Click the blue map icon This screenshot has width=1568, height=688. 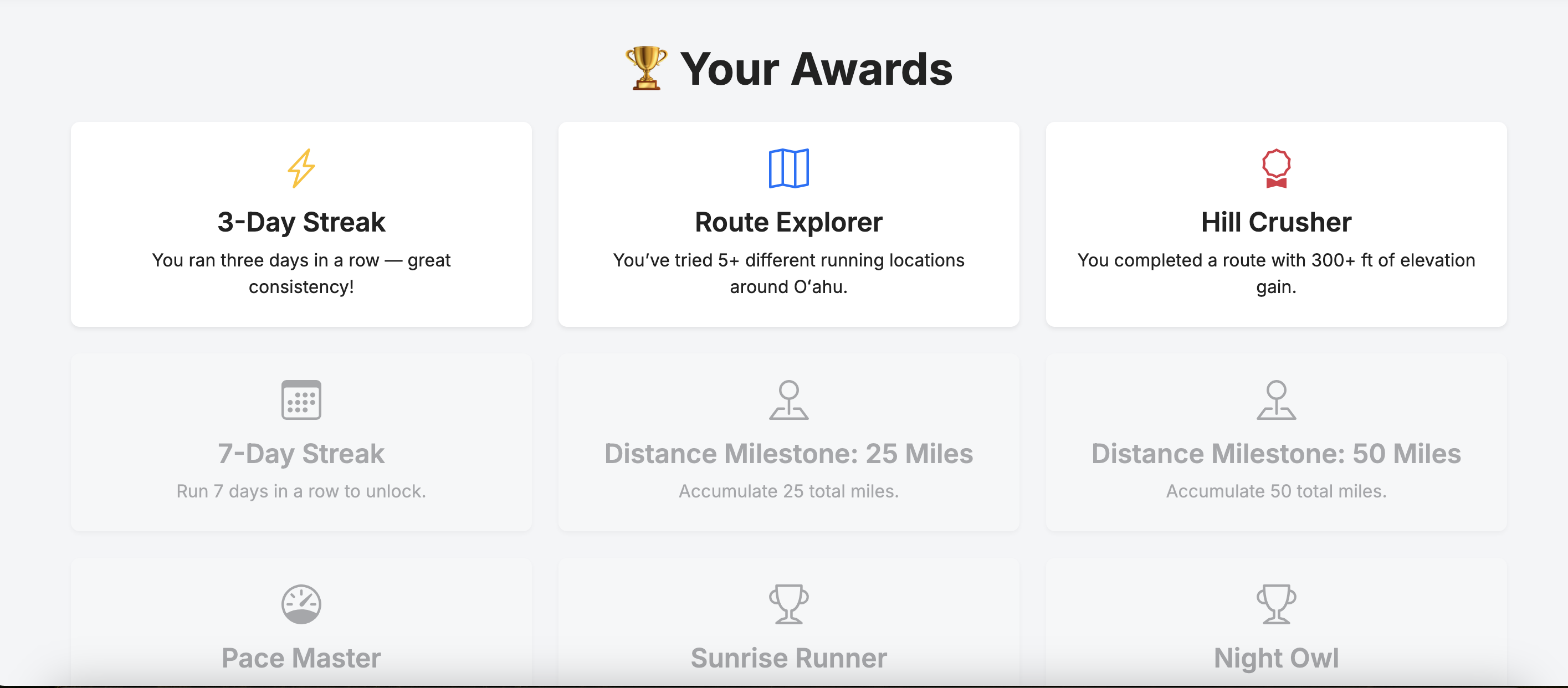[x=788, y=168]
